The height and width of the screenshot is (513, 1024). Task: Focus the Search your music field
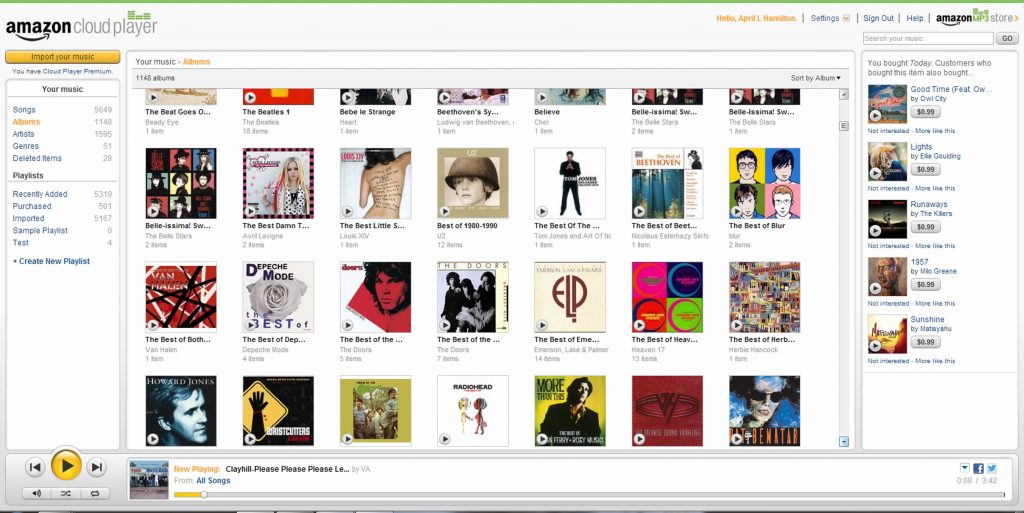[x=927, y=39]
